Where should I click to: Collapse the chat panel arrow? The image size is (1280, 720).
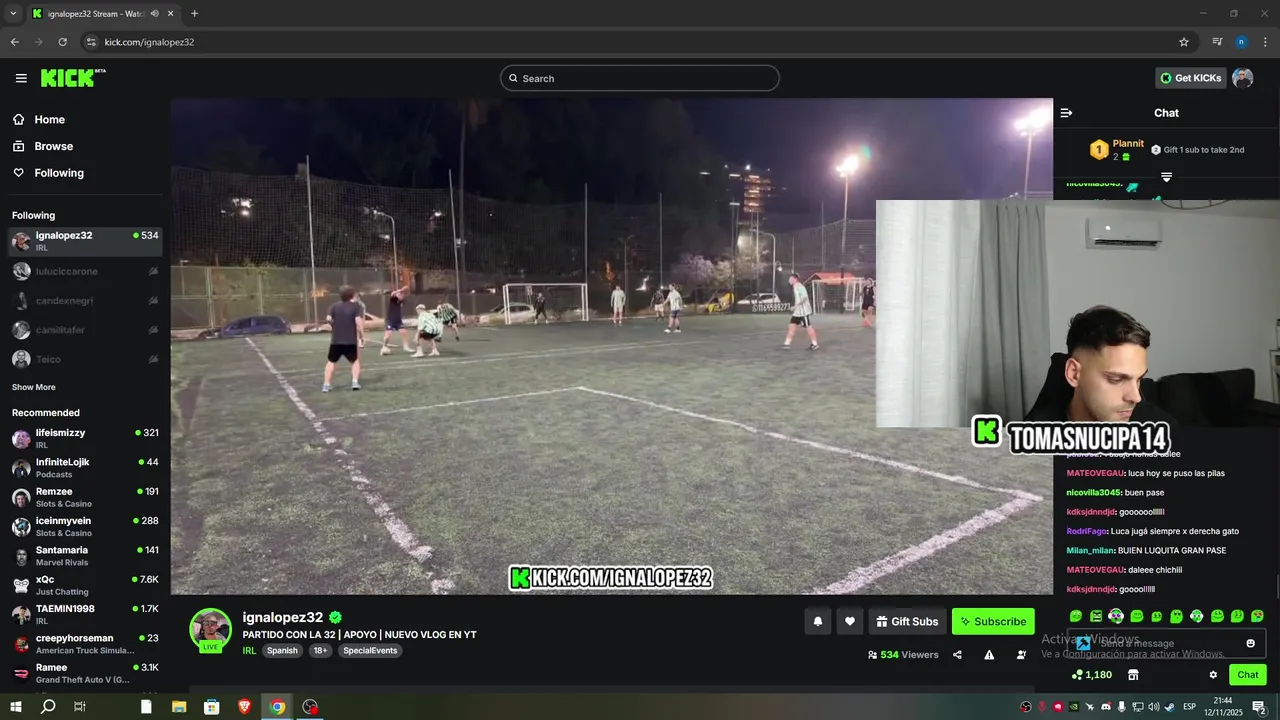click(x=1066, y=113)
